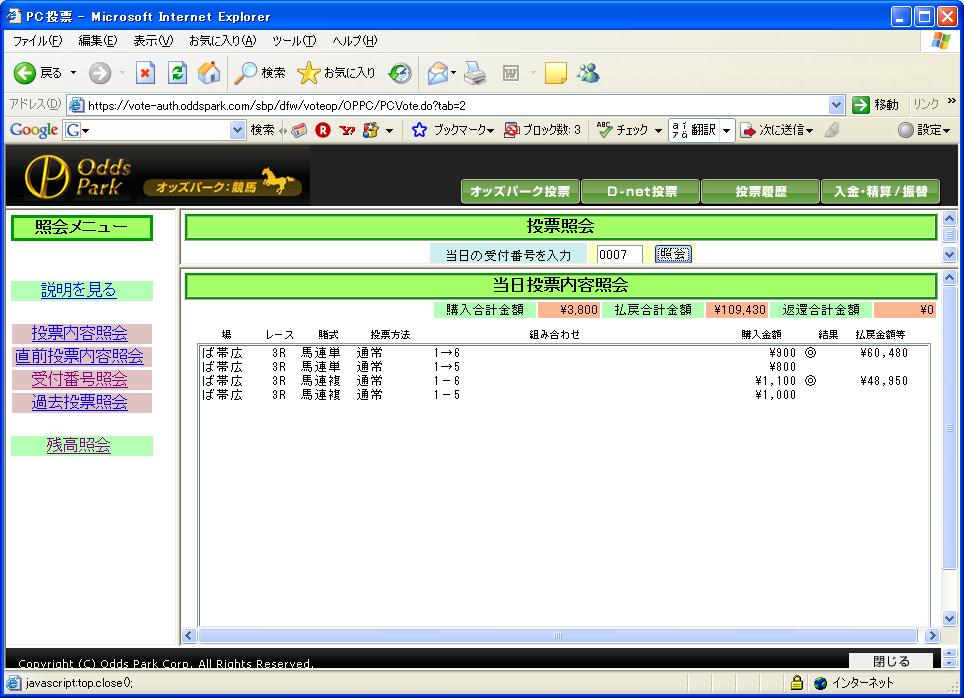Click the Messenger people icon
This screenshot has height=698, width=964.
[588, 73]
